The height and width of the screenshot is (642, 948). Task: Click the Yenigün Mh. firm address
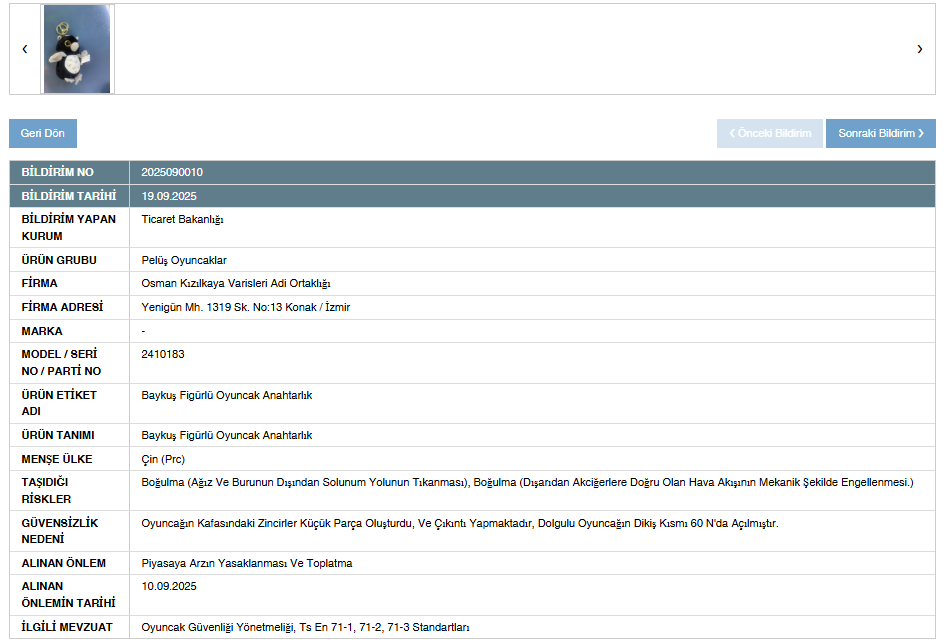point(245,307)
